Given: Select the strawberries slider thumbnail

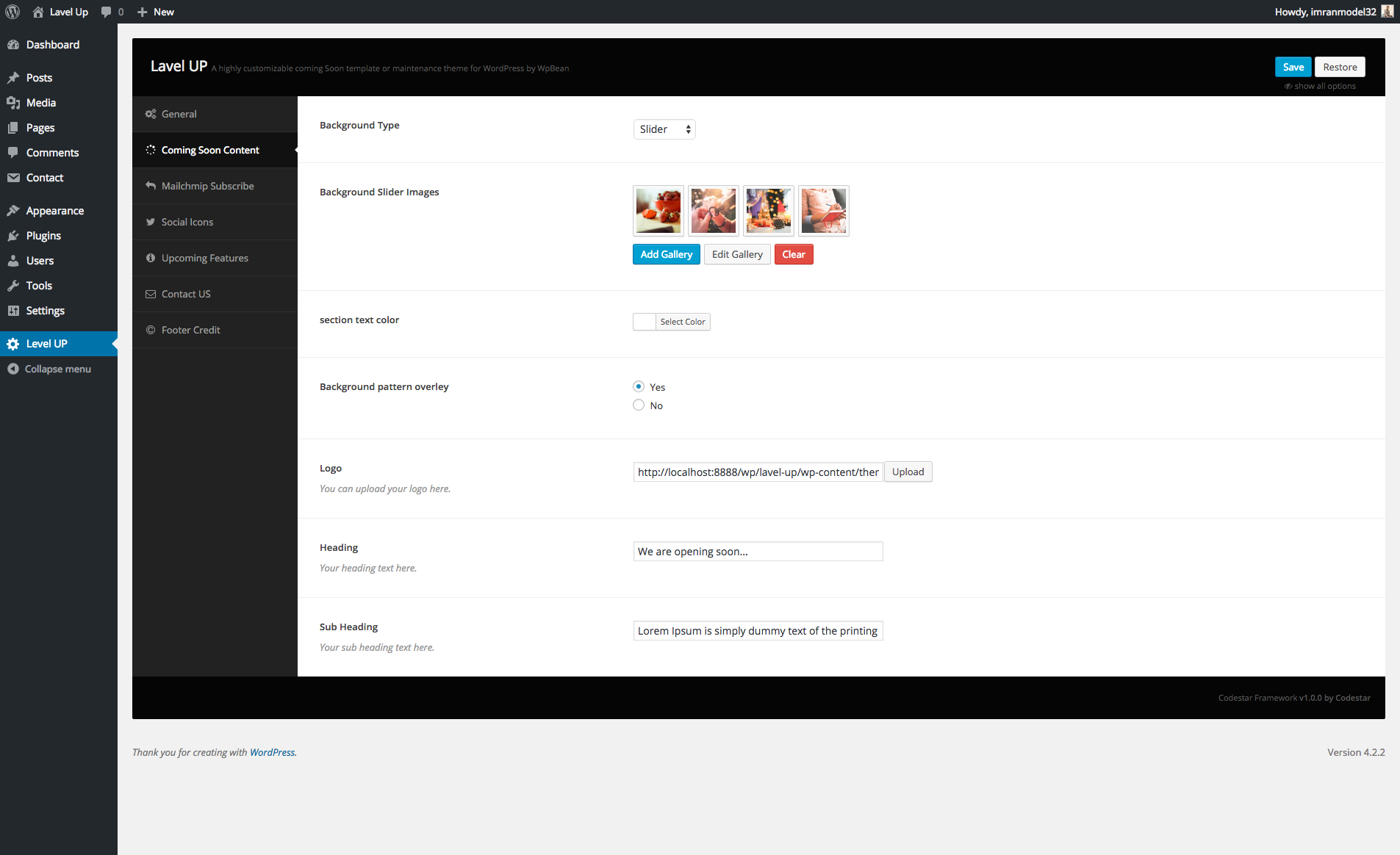Looking at the screenshot, I should [x=658, y=211].
